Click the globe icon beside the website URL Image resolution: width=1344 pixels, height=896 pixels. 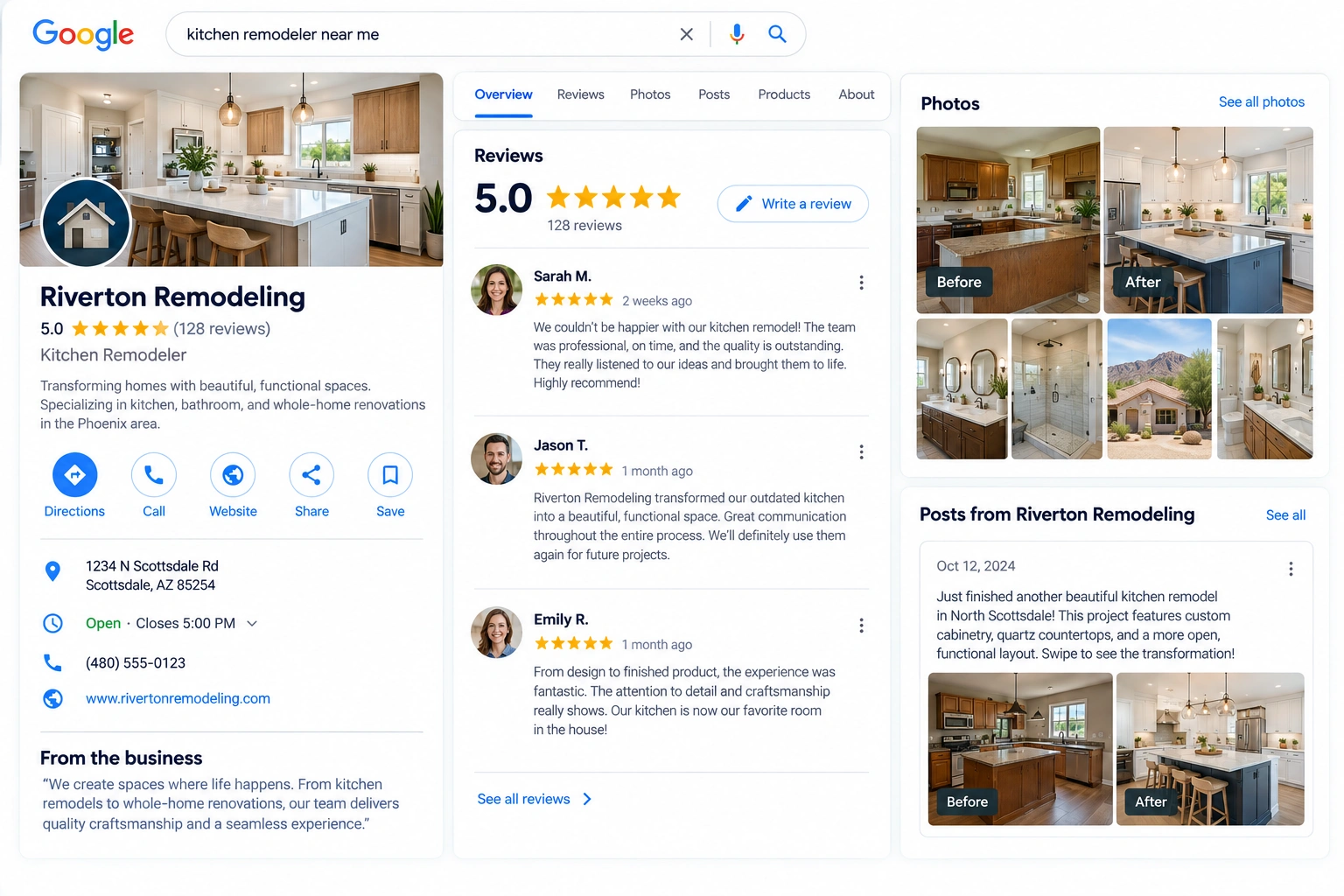tap(52, 698)
